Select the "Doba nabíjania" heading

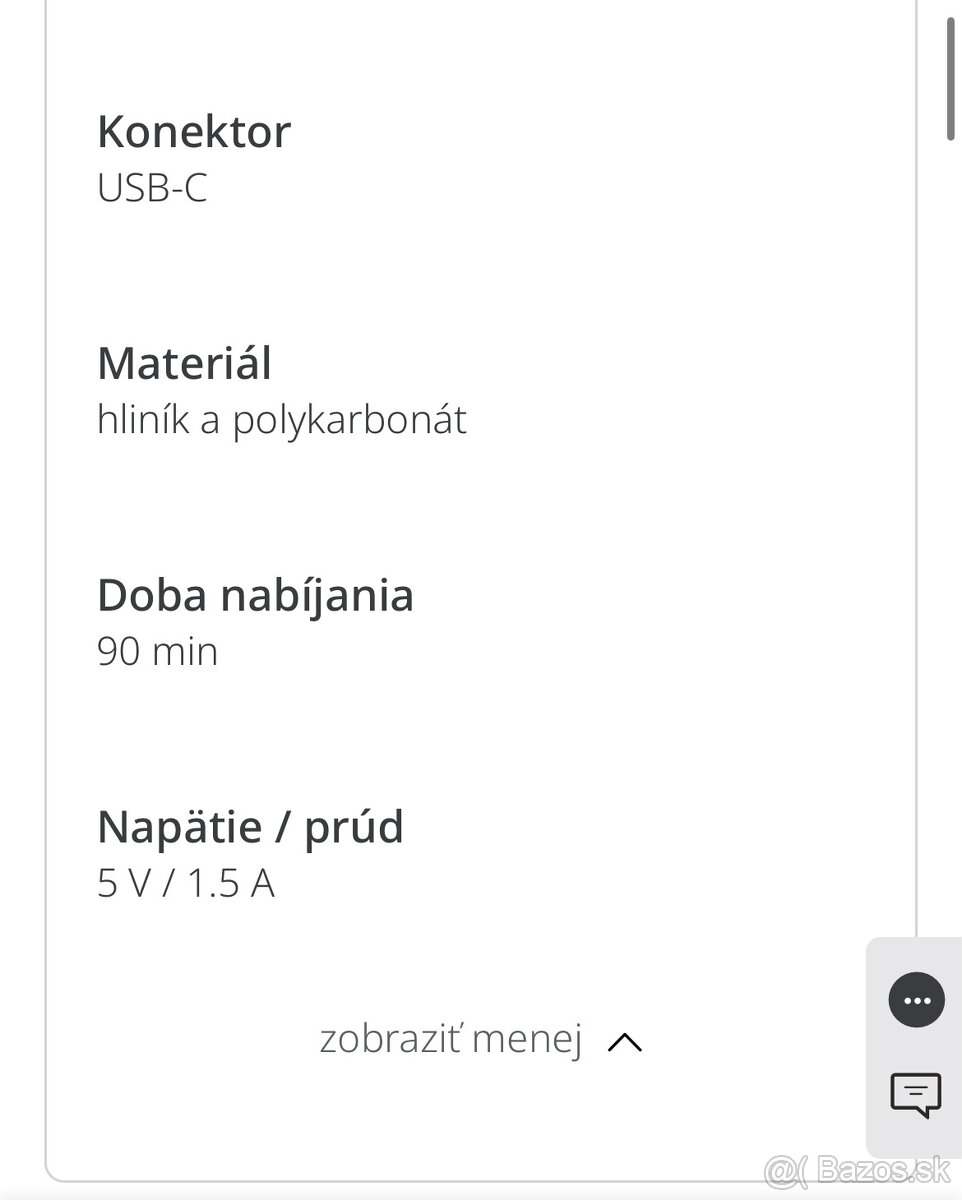(x=255, y=595)
